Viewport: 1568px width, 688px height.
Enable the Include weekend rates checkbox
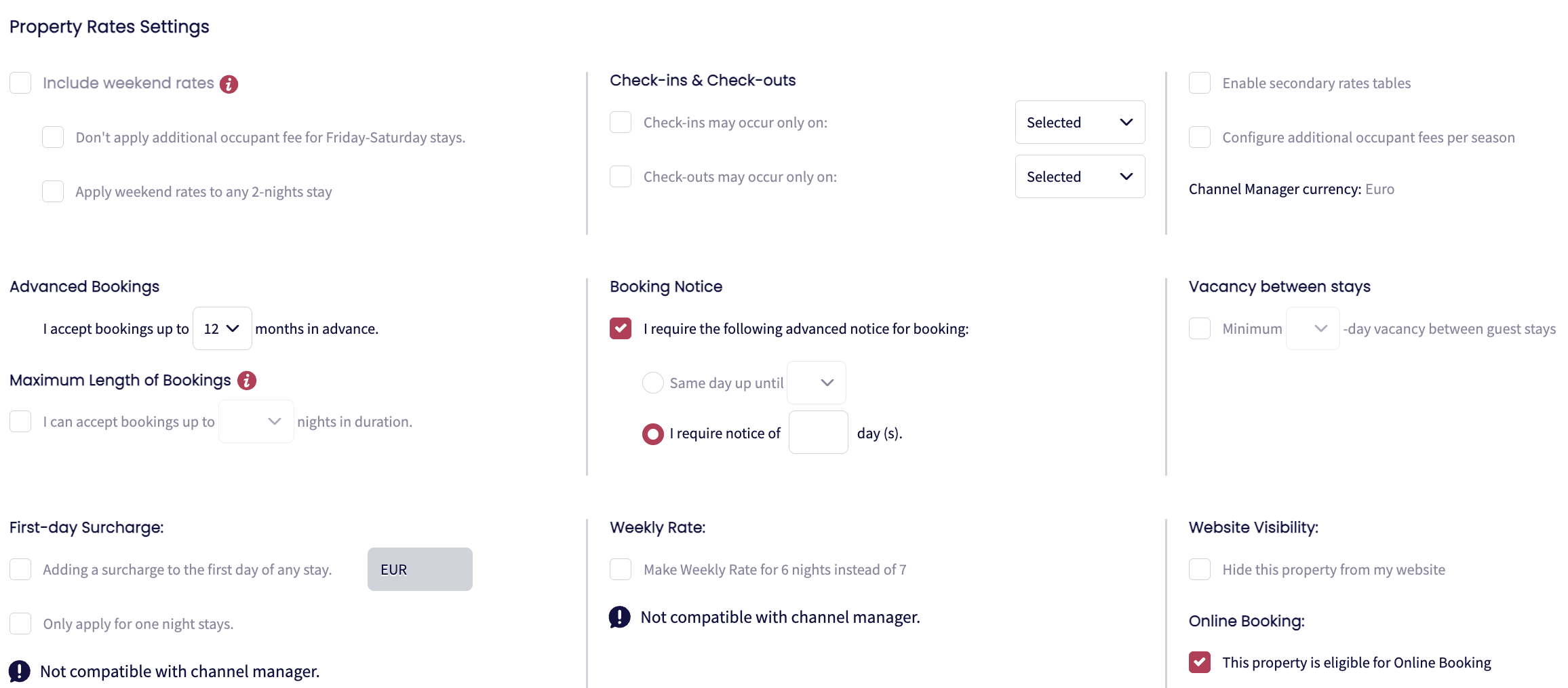tap(20, 83)
